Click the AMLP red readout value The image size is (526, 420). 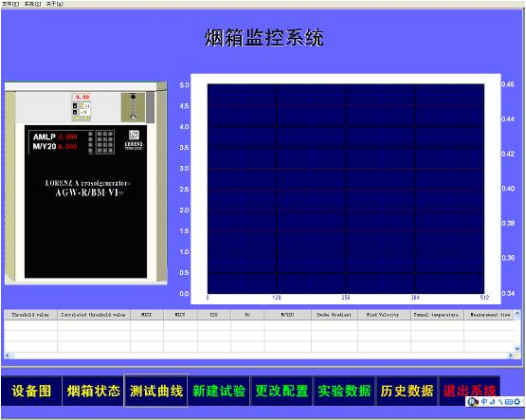point(68,137)
